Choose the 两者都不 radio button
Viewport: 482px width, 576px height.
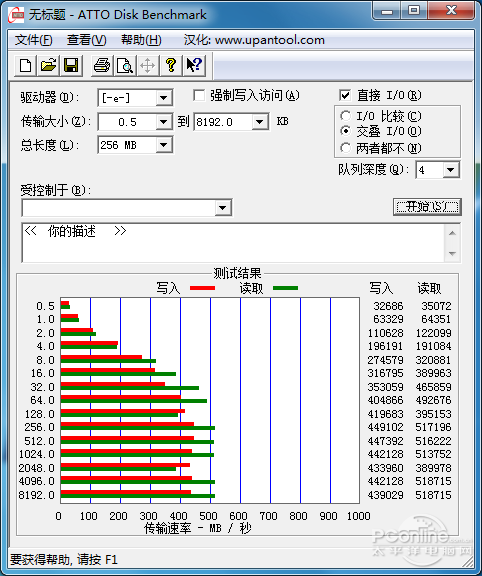pyautogui.click(x=345, y=148)
